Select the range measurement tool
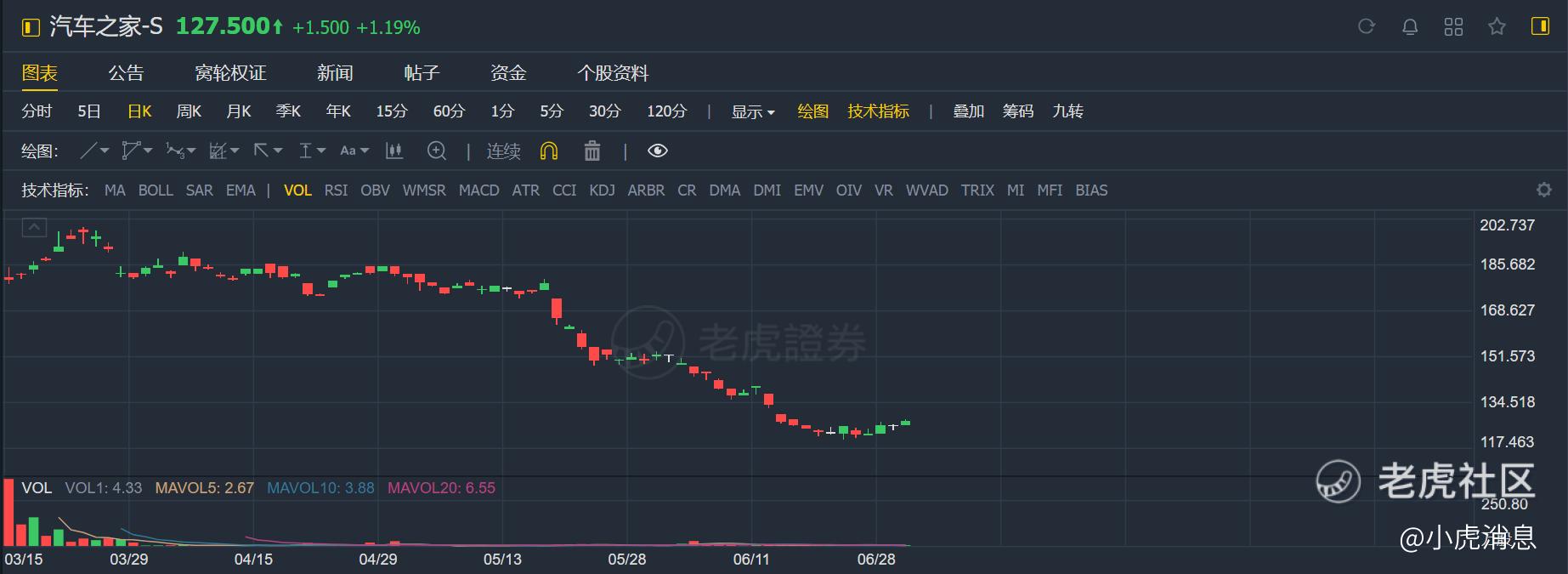Viewport: 1568px width, 574px height. 305,151
